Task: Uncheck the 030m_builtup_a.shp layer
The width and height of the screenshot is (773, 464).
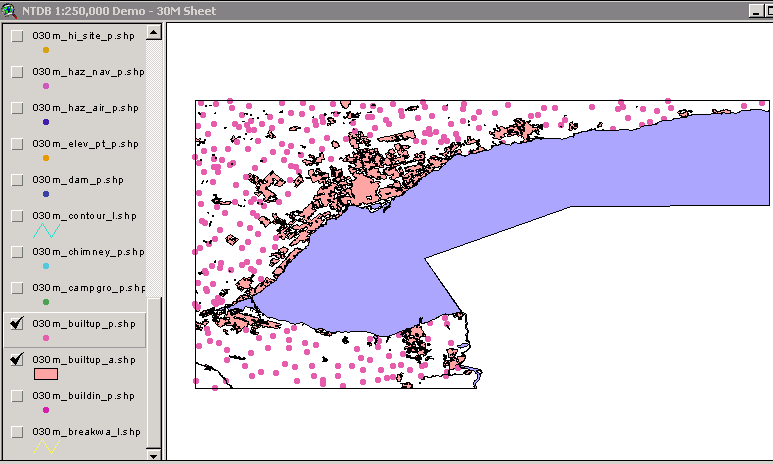Action: (17, 359)
